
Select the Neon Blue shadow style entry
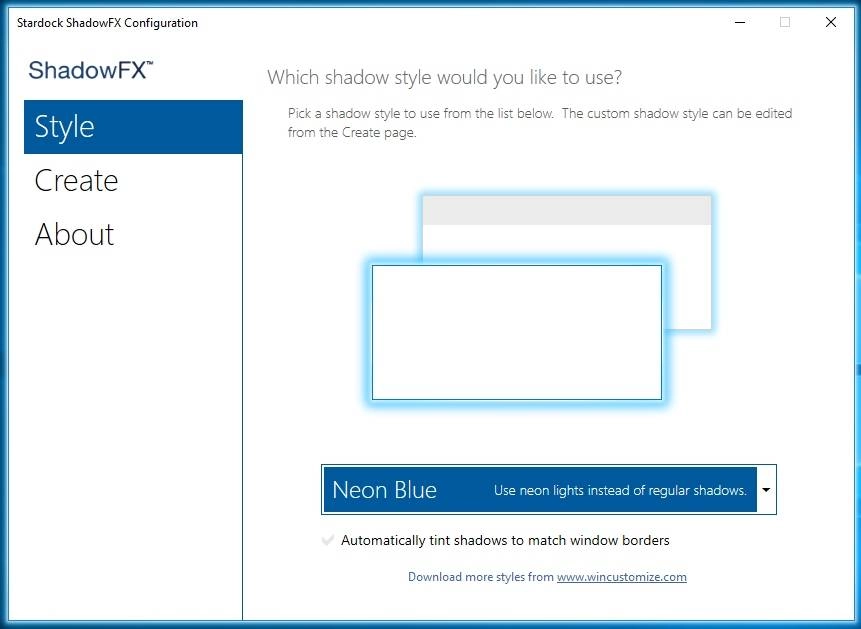tap(540, 489)
